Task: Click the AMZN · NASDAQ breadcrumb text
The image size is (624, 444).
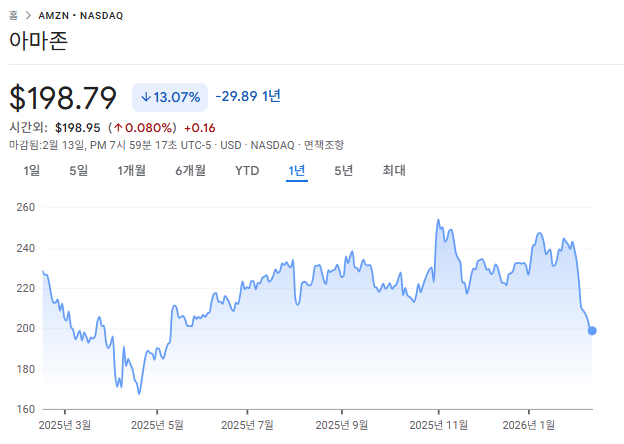Action: click(81, 16)
